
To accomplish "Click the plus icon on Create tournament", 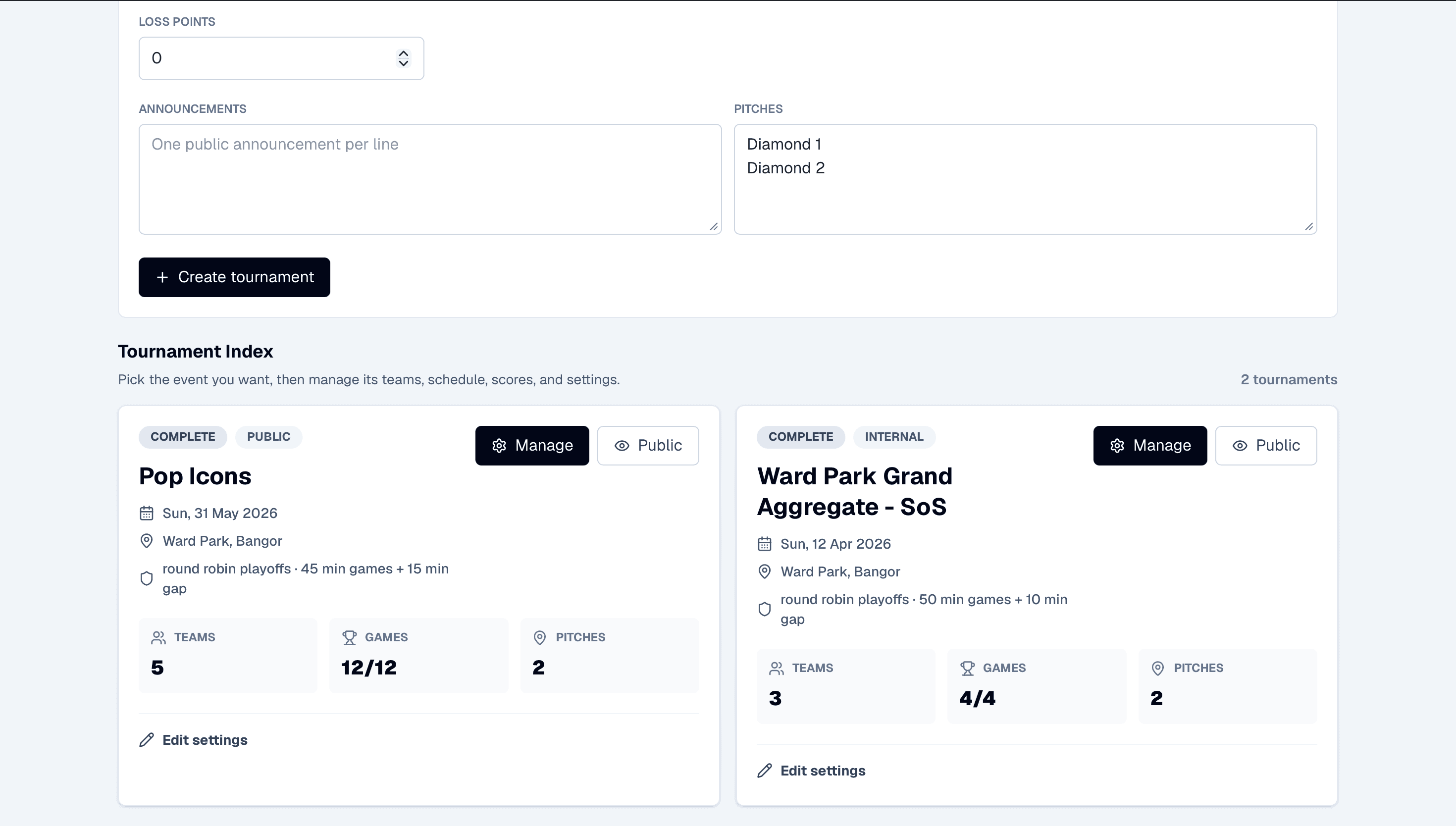I will point(162,277).
